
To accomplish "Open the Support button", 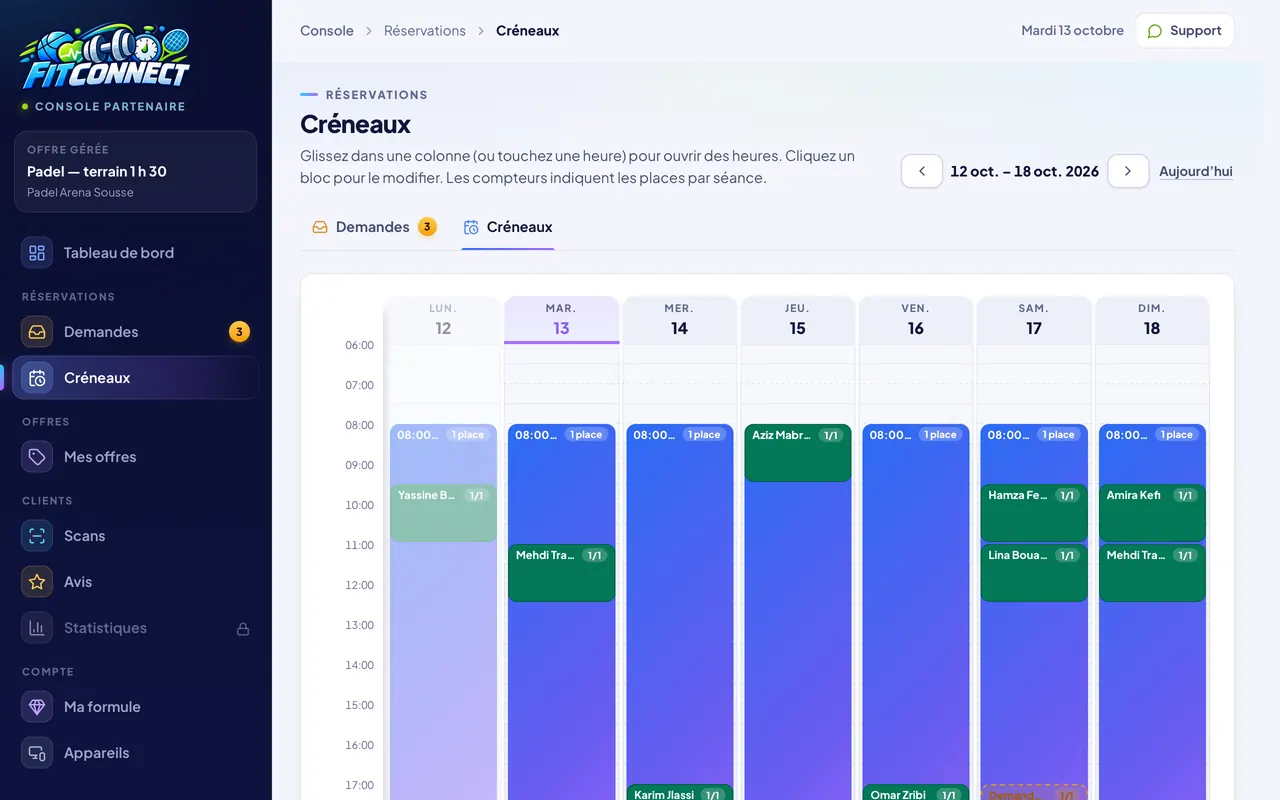I will click(x=1185, y=31).
